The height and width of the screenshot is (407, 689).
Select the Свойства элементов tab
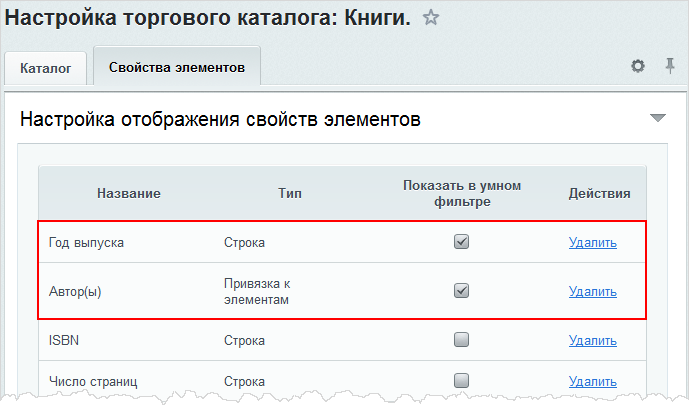pyautogui.click(x=177, y=67)
